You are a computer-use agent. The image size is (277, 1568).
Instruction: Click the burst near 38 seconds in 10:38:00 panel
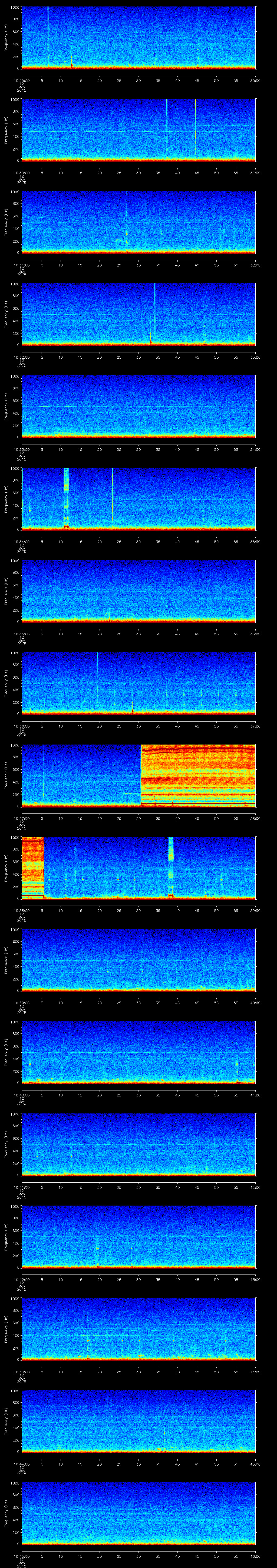[x=171, y=864]
